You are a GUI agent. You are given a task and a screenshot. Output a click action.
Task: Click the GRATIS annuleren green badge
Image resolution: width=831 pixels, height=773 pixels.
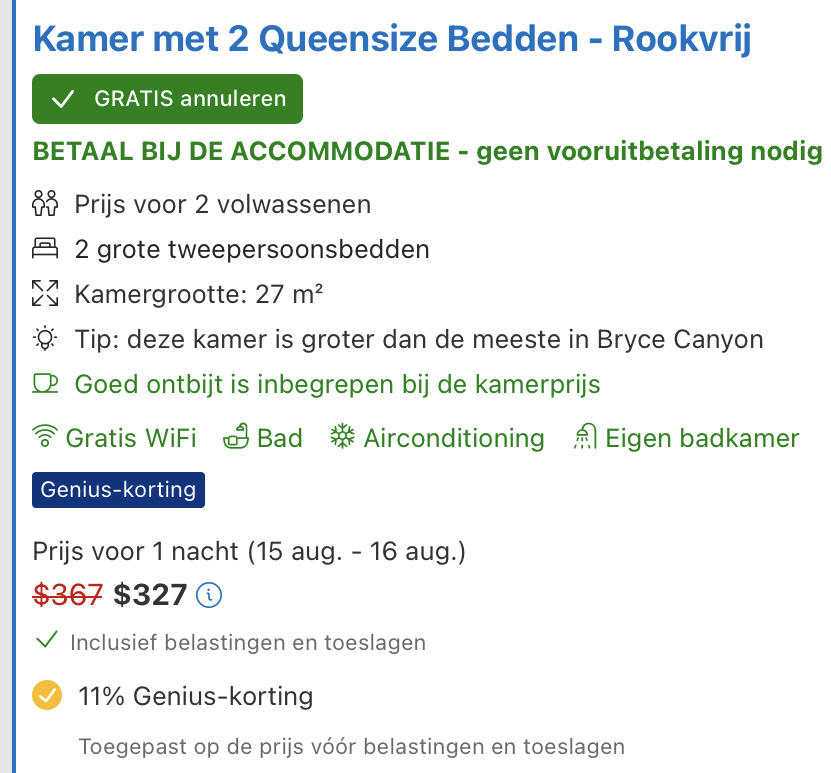click(167, 99)
